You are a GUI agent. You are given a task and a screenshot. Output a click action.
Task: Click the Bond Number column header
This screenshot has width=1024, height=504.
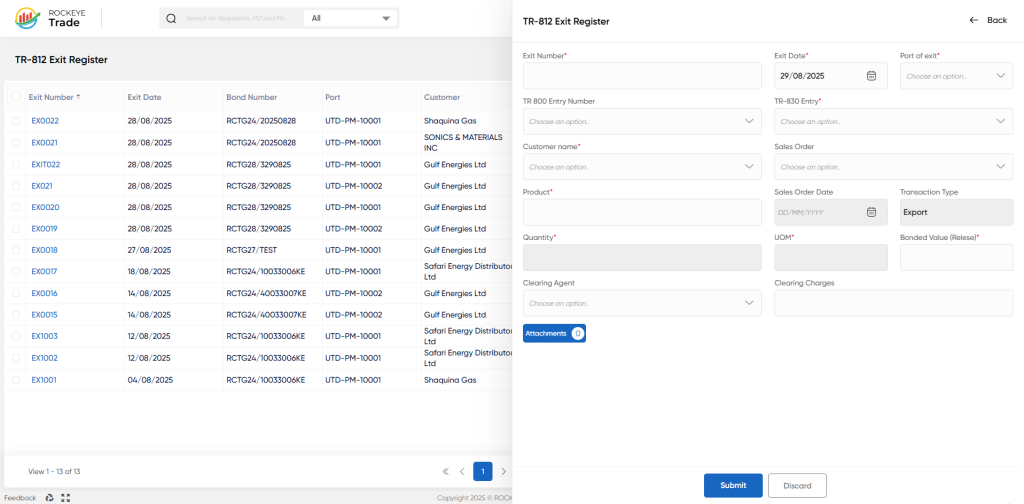(251, 97)
